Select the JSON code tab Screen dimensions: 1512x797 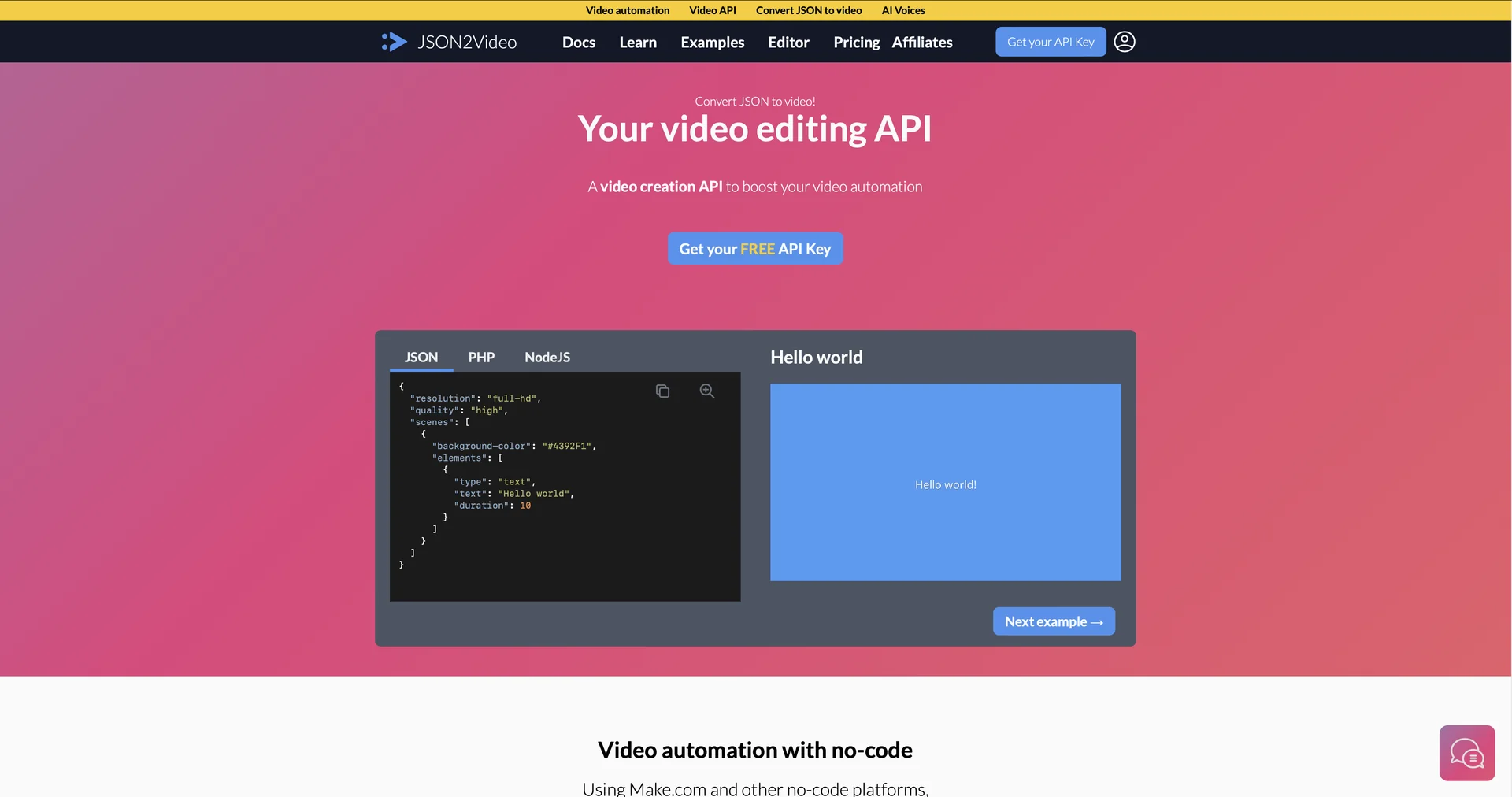[421, 358]
